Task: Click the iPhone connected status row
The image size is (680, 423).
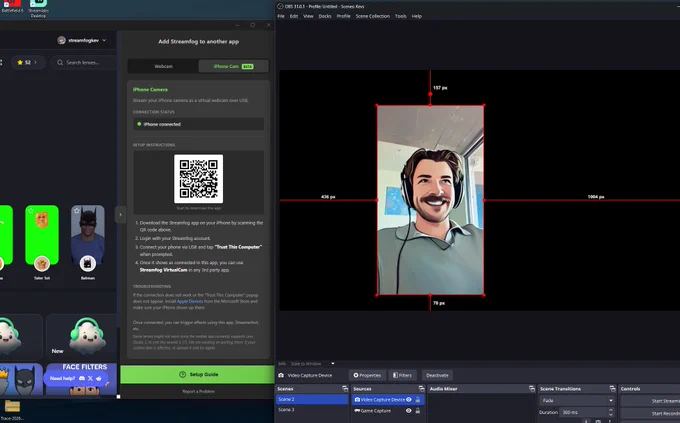Action: pos(198,124)
